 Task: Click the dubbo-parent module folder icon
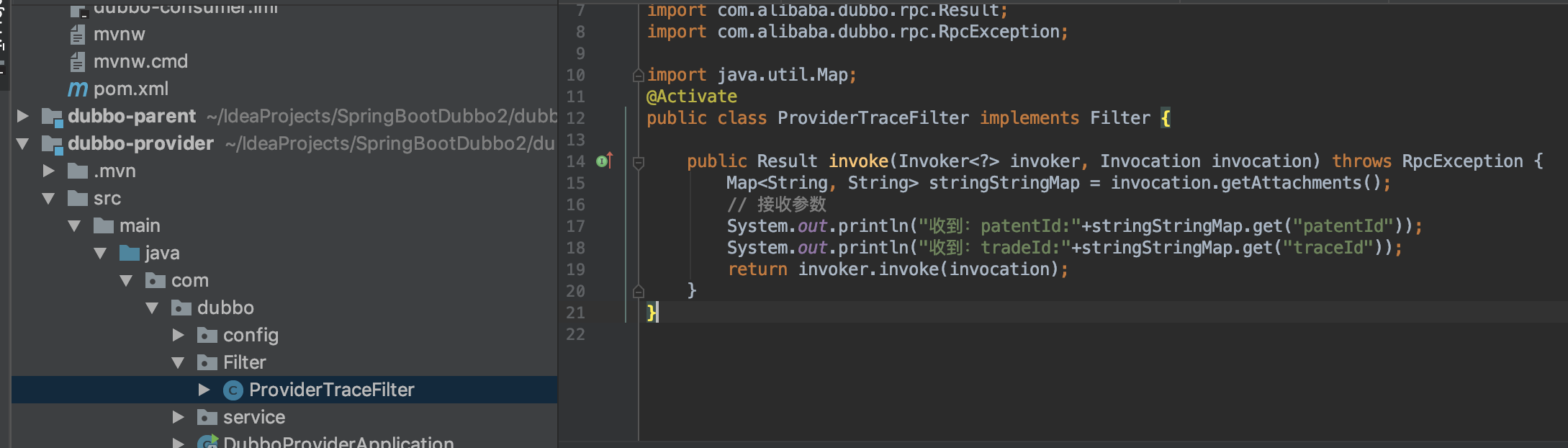point(52,117)
